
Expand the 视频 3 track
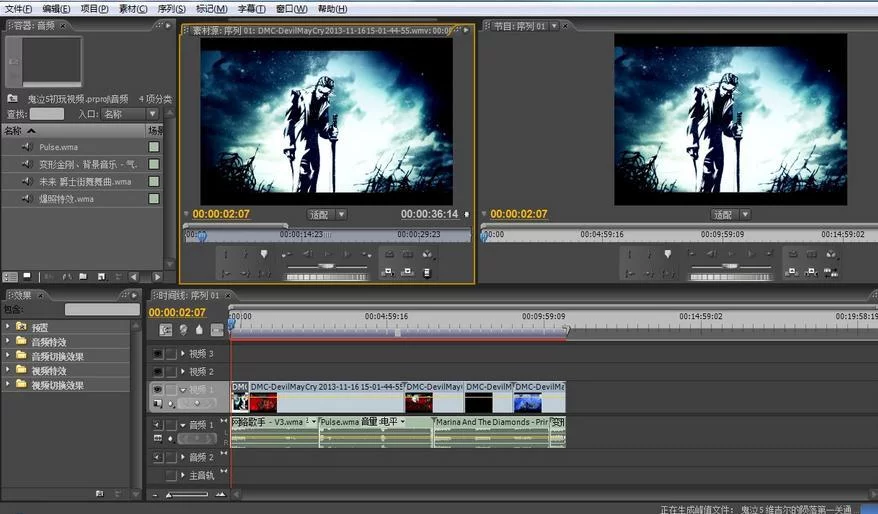pyautogui.click(x=183, y=354)
